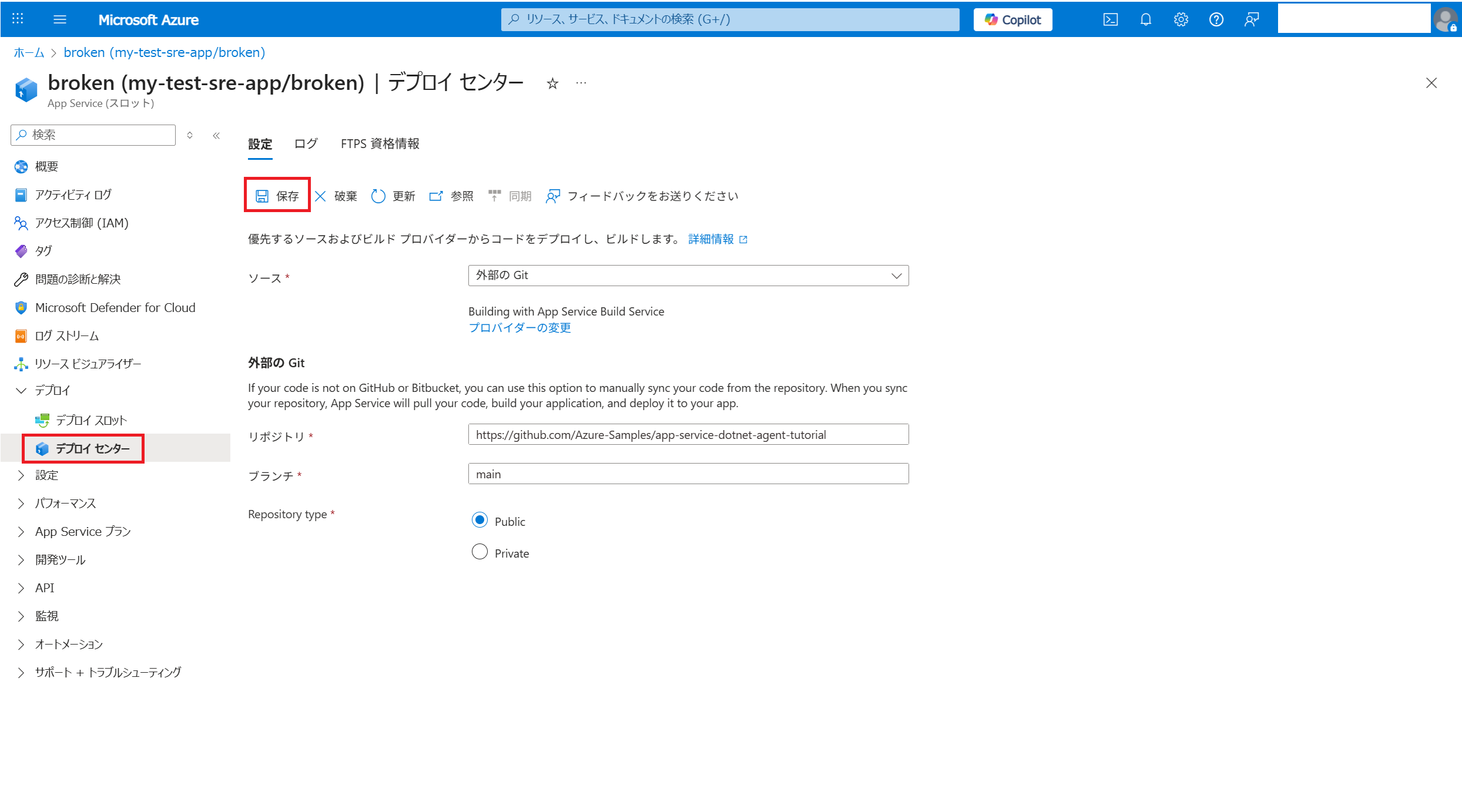Click the 更新 refresh toolbar button

point(394,196)
